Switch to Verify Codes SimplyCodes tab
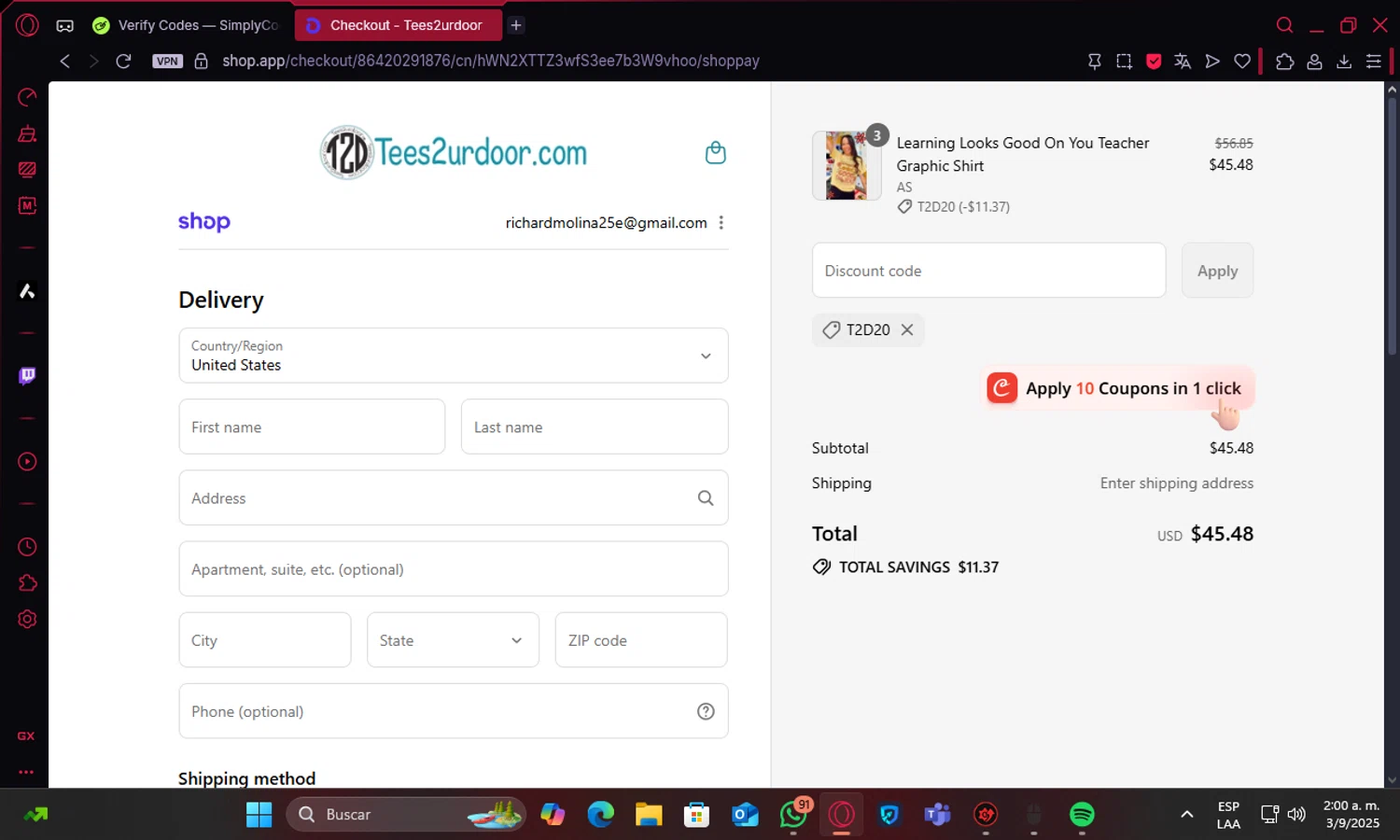 coord(188,25)
